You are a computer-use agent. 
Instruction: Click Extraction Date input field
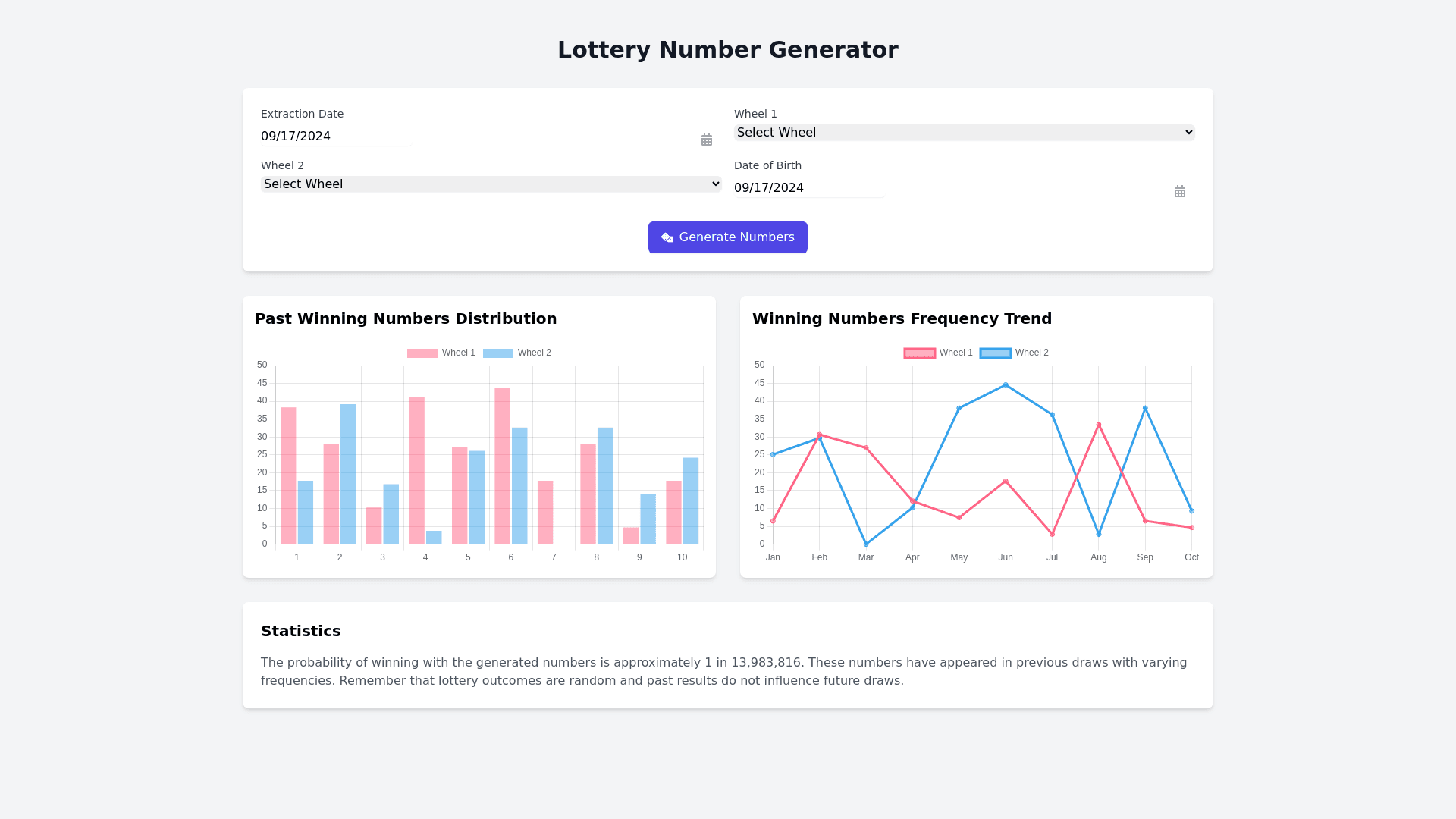[335, 136]
